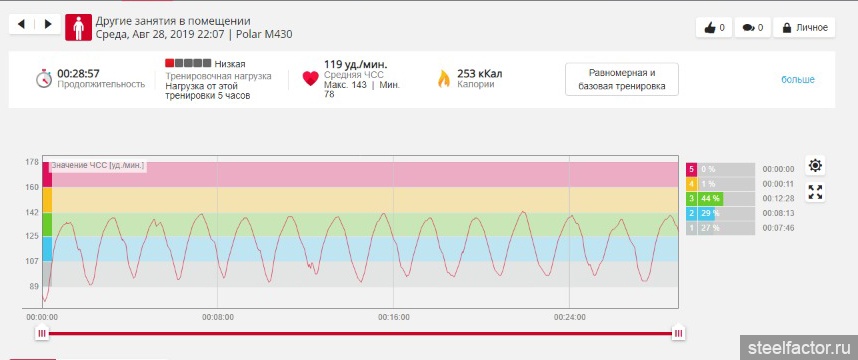The height and width of the screenshot is (360, 858).
Task: Click the 178 heart rate axis label
Action: point(32,162)
